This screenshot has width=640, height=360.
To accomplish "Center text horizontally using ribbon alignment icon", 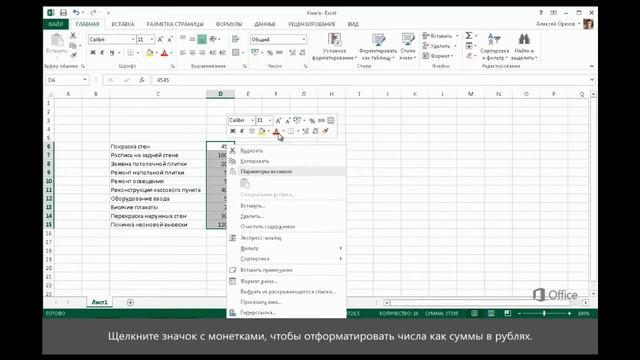I will coord(192,53).
